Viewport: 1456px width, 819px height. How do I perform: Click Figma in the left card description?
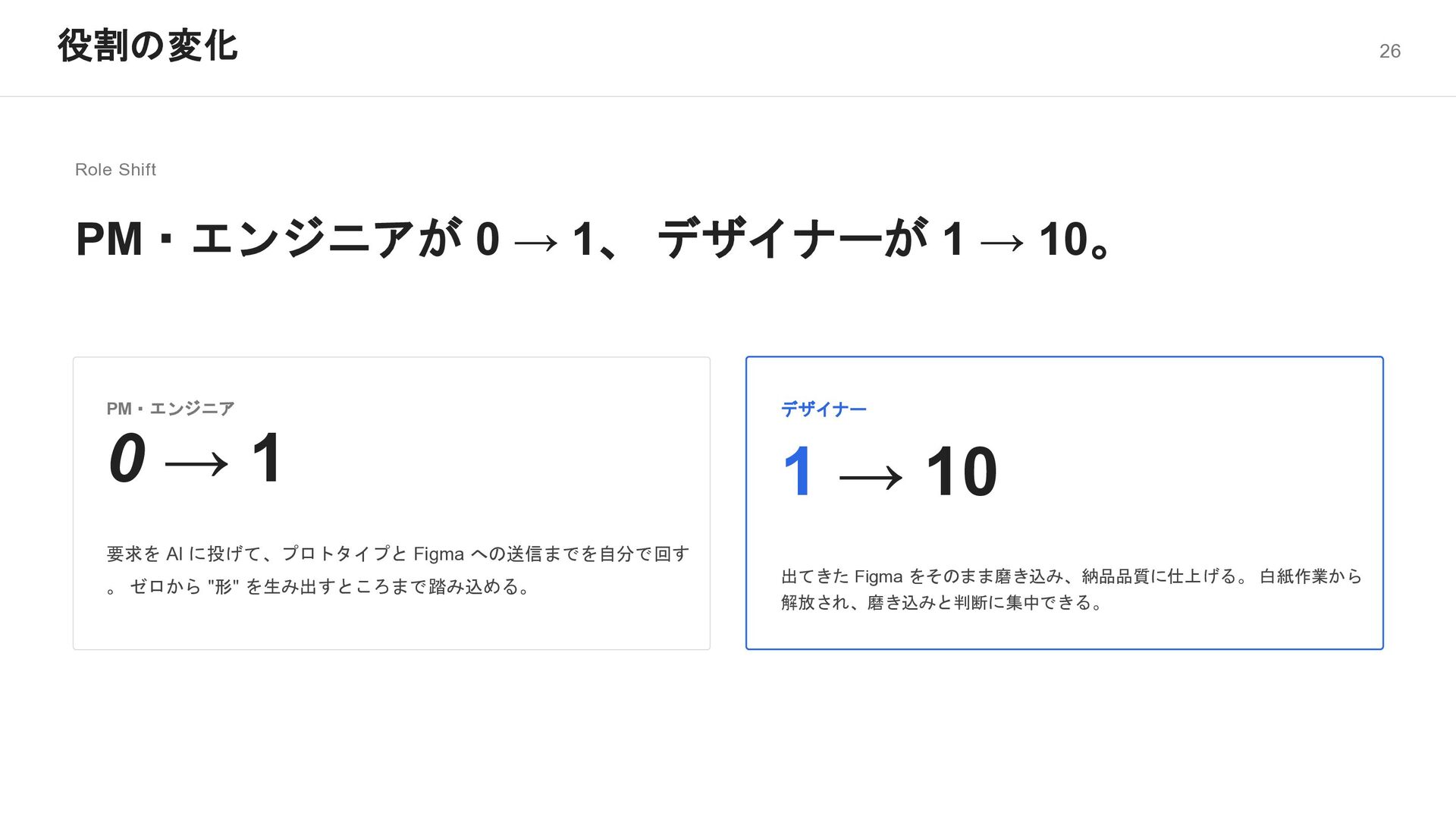point(438,554)
